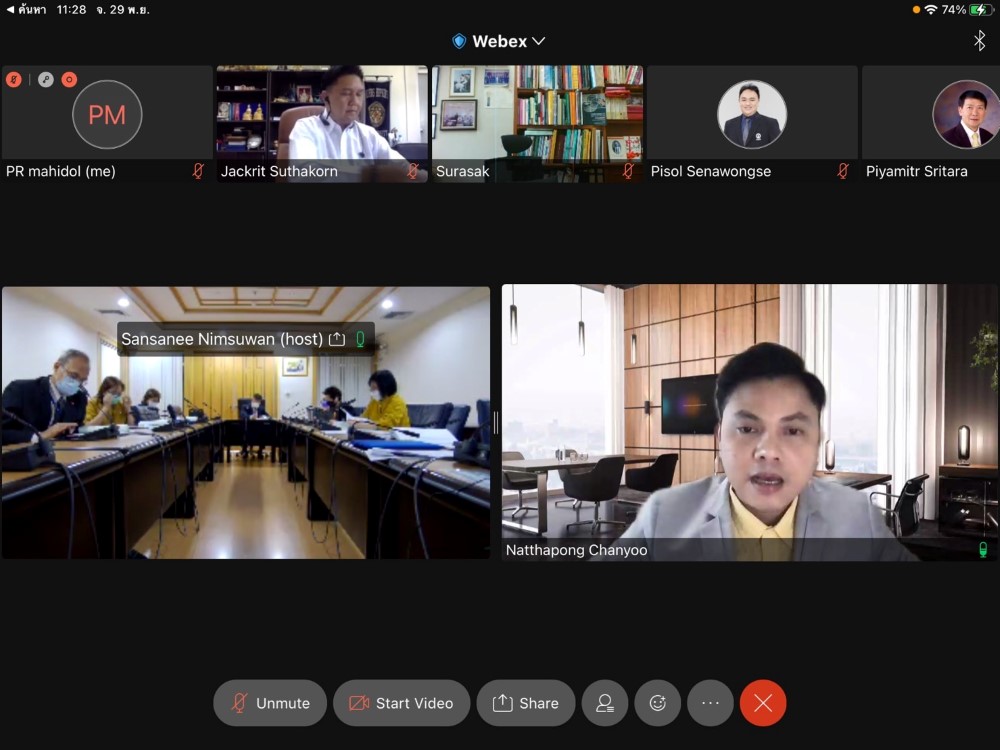1000x750 pixels.
Task: Leave the meeting with red X button
Action: click(x=763, y=703)
